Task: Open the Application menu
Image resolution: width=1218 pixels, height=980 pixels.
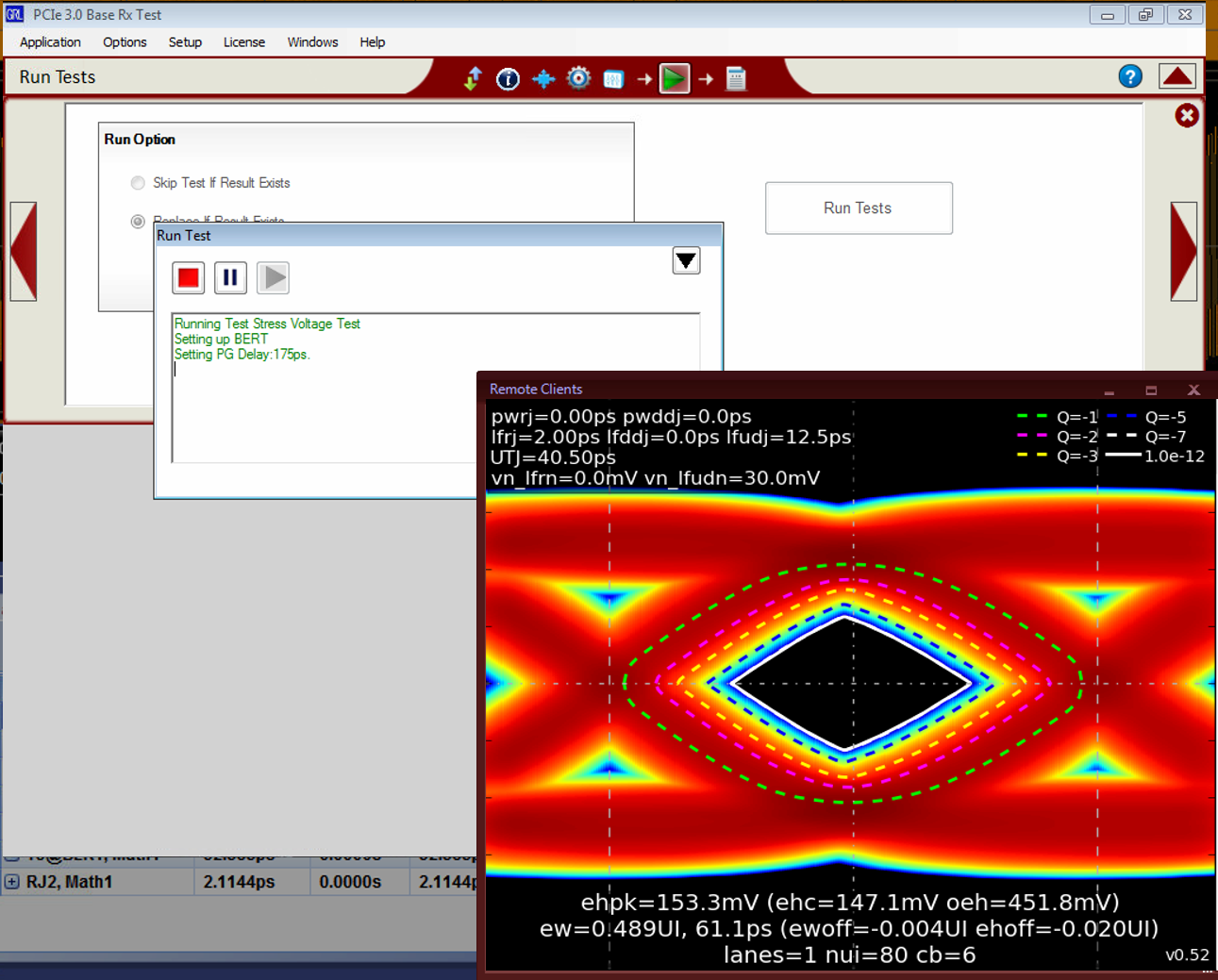Action: coord(50,42)
